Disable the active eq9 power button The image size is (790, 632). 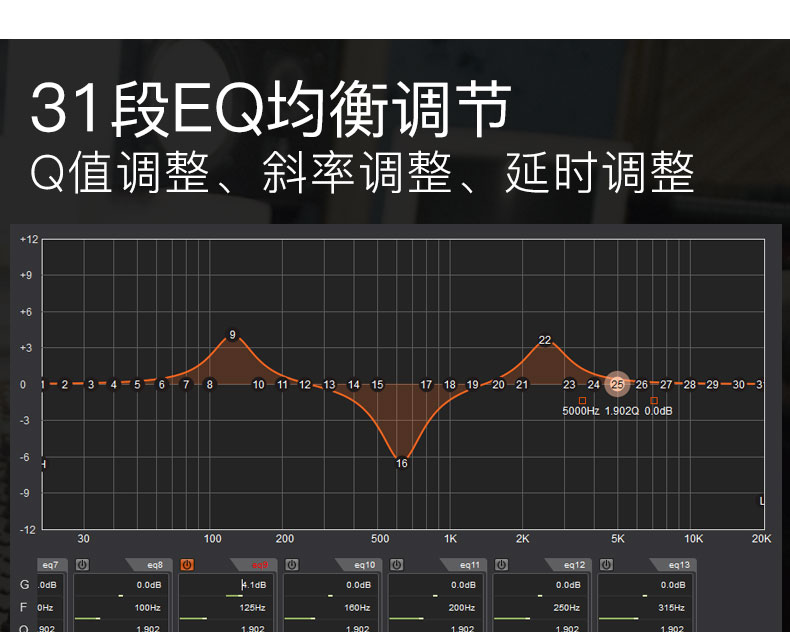point(187,565)
